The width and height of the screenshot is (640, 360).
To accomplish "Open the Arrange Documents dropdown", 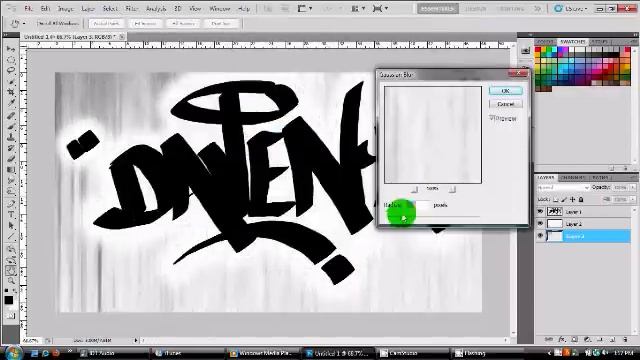I will (x=358, y=9).
